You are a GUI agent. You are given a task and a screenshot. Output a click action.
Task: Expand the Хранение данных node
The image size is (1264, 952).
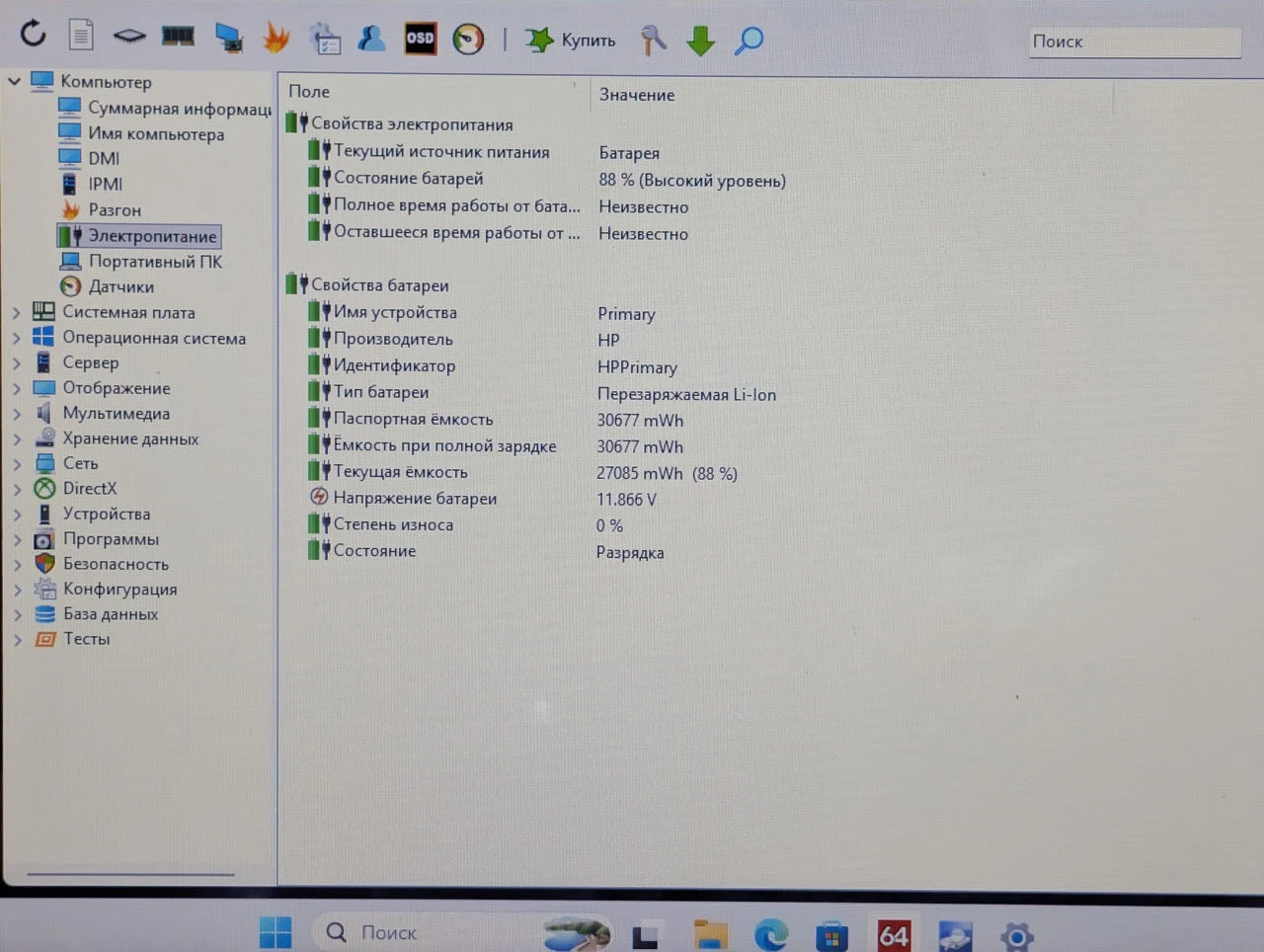click(17, 438)
